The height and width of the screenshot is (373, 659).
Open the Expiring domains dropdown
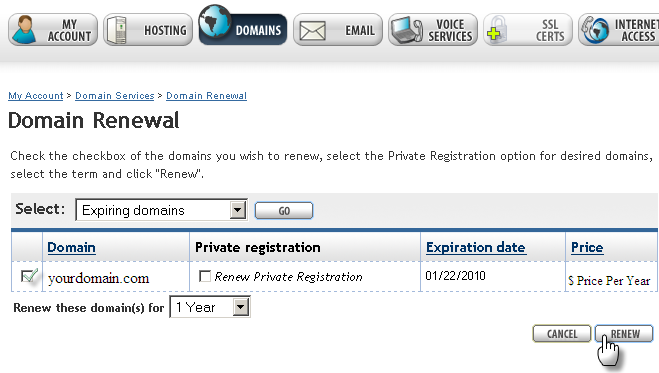(x=161, y=210)
